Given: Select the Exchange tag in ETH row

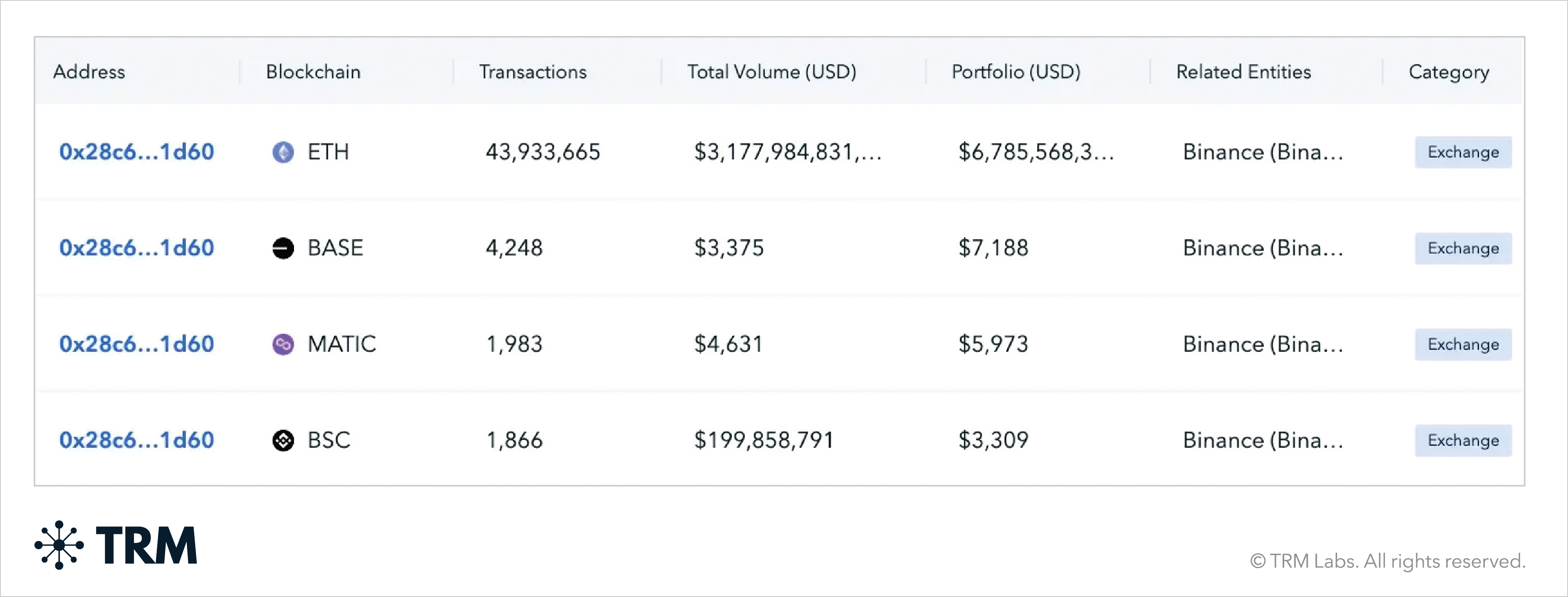Looking at the screenshot, I should coord(1463,152).
